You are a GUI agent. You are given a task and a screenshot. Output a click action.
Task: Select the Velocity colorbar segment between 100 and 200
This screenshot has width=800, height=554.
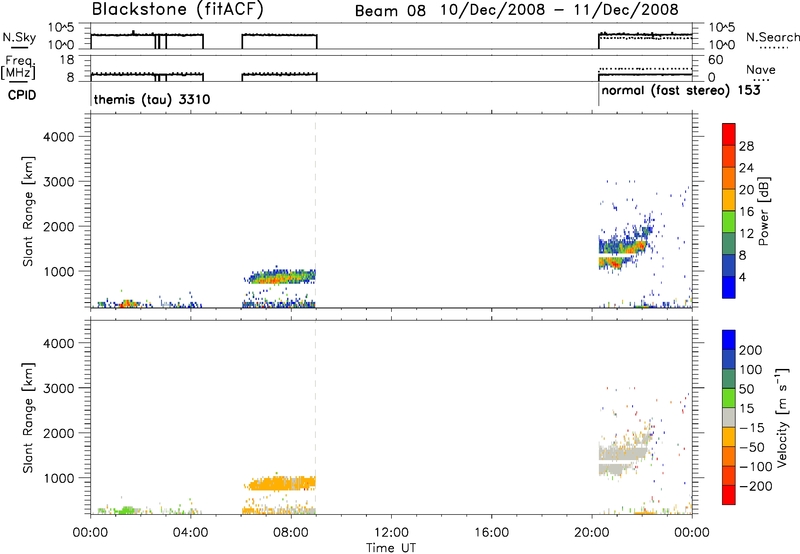point(729,359)
